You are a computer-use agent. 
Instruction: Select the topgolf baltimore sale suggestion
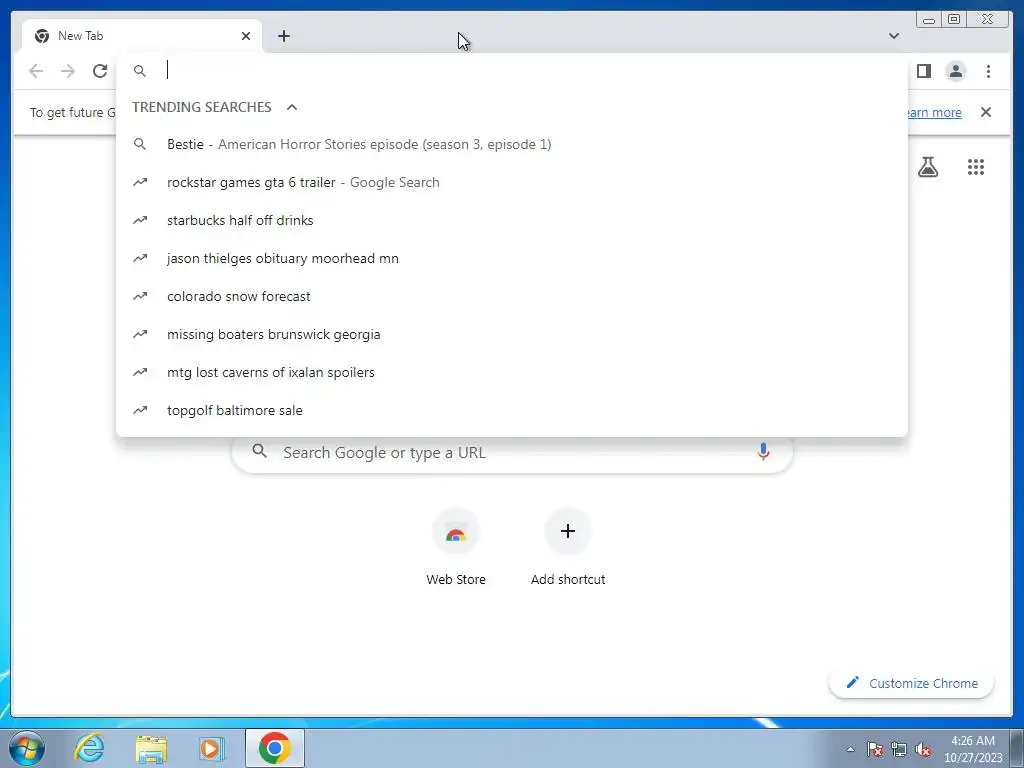[511, 410]
